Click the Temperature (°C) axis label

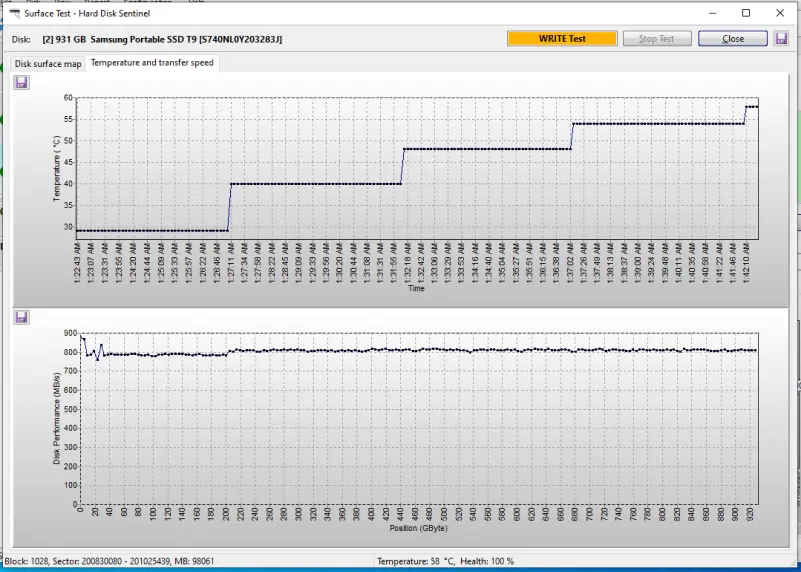click(57, 169)
